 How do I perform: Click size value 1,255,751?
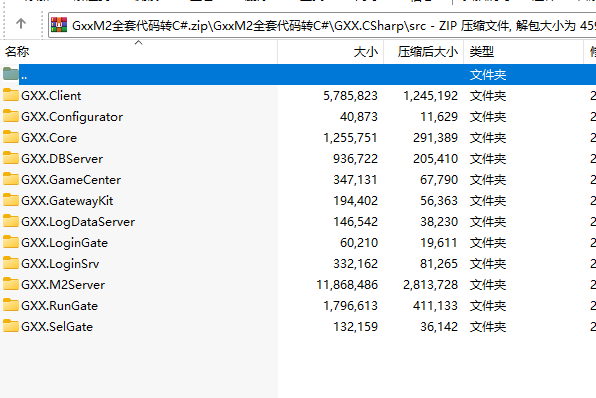[350, 138]
